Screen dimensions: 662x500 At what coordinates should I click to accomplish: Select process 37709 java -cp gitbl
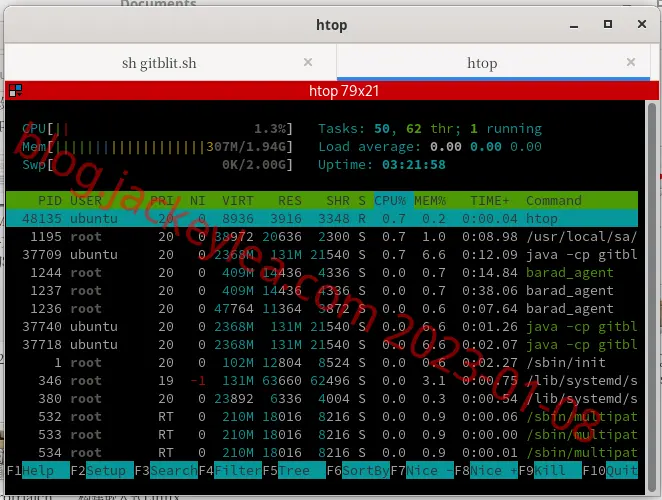click(322, 255)
